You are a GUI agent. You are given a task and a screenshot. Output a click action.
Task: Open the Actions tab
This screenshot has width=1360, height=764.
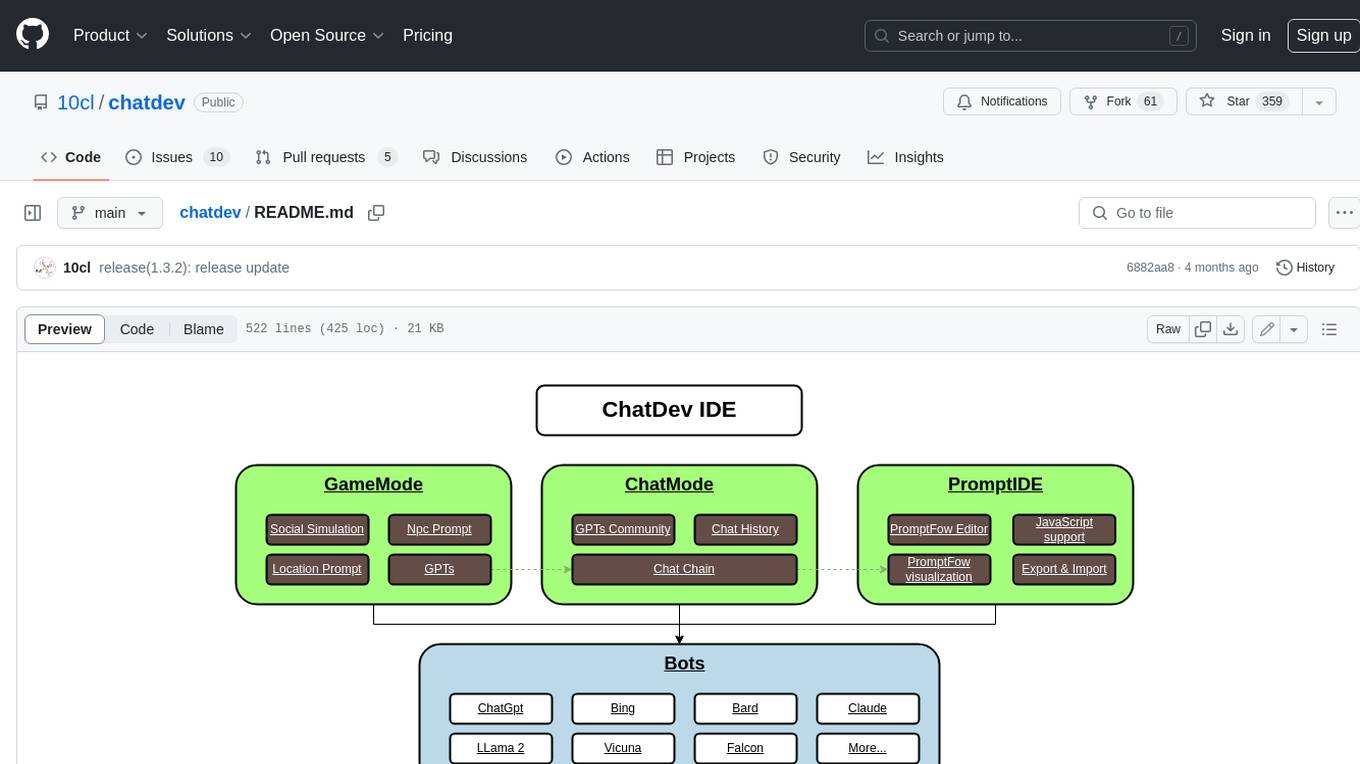pos(592,157)
